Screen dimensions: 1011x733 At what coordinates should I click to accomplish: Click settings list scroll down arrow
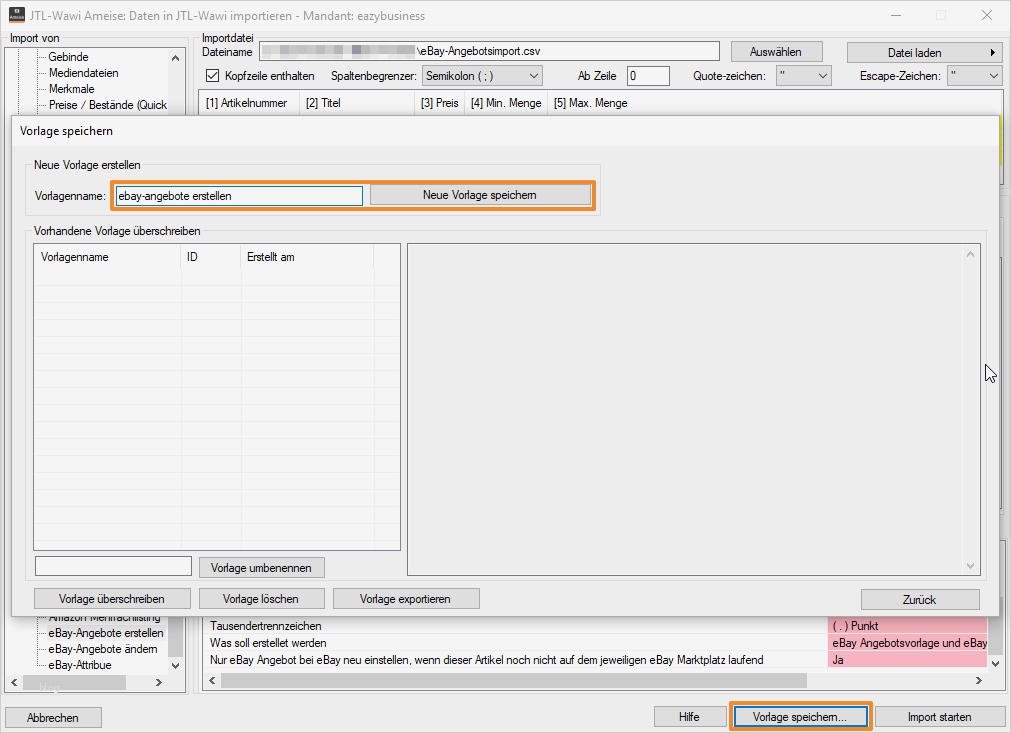[996, 663]
